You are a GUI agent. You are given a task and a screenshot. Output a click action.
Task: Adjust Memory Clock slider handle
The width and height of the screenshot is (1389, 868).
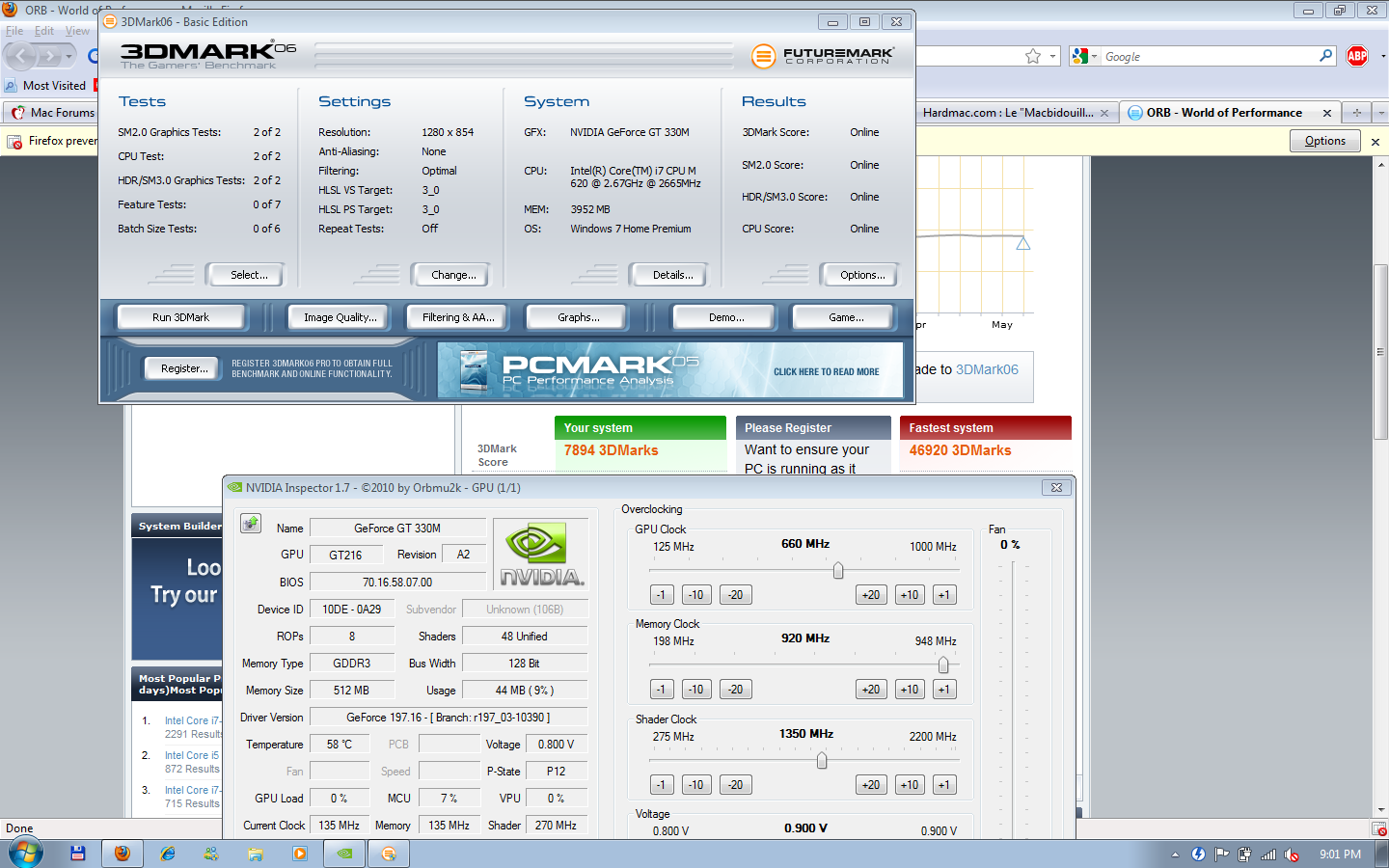tap(943, 665)
